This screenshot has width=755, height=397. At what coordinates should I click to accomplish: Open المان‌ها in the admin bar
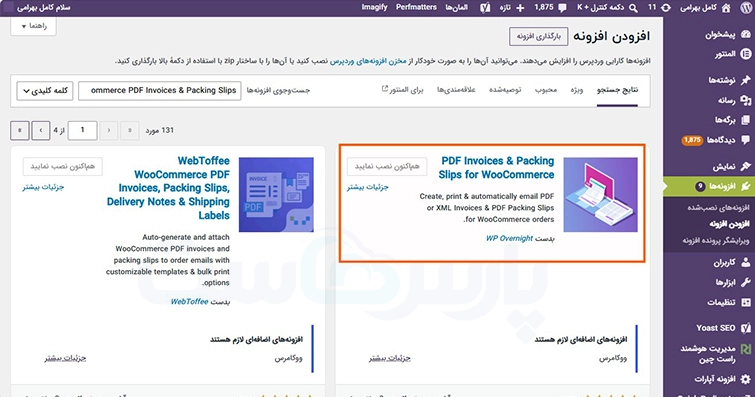point(456,8)
